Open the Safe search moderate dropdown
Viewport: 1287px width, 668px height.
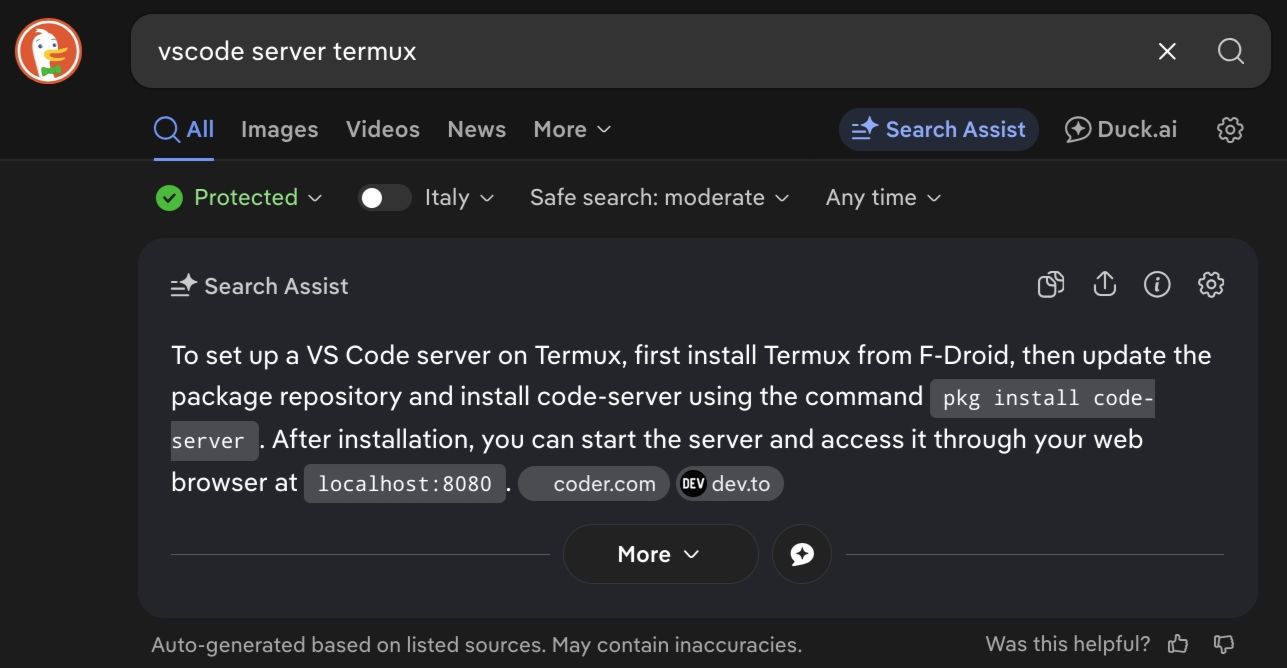(659, 197)
